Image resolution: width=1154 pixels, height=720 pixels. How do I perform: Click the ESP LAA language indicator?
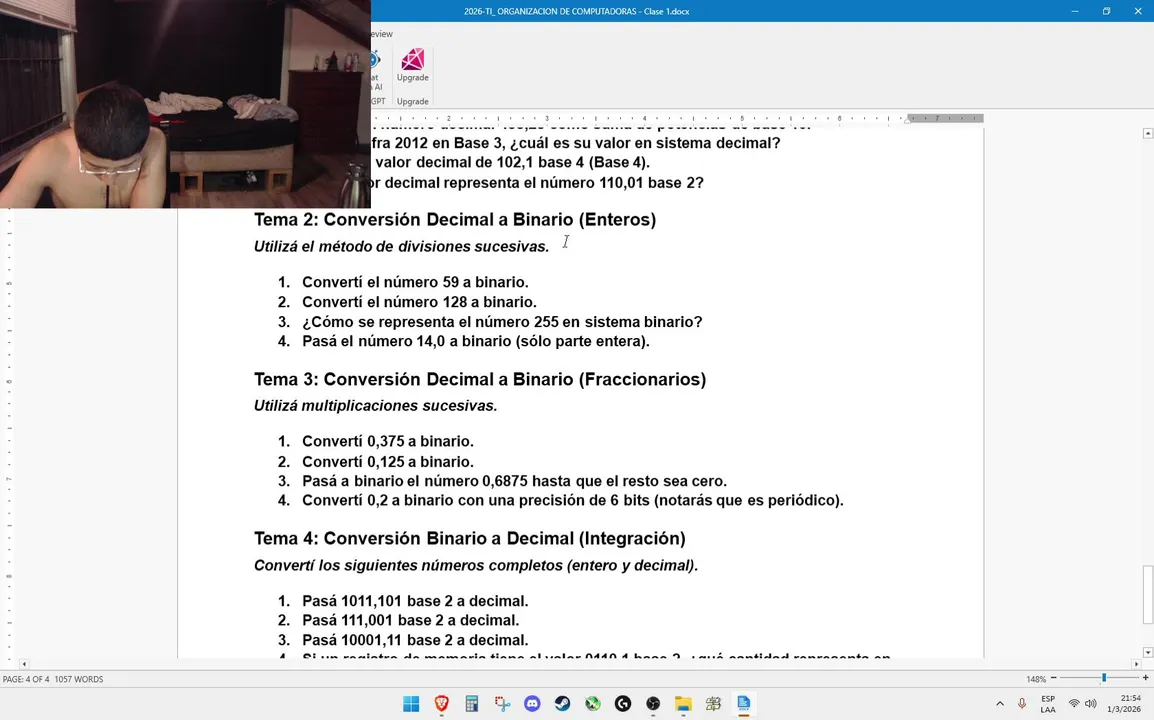click(1048, 704)
